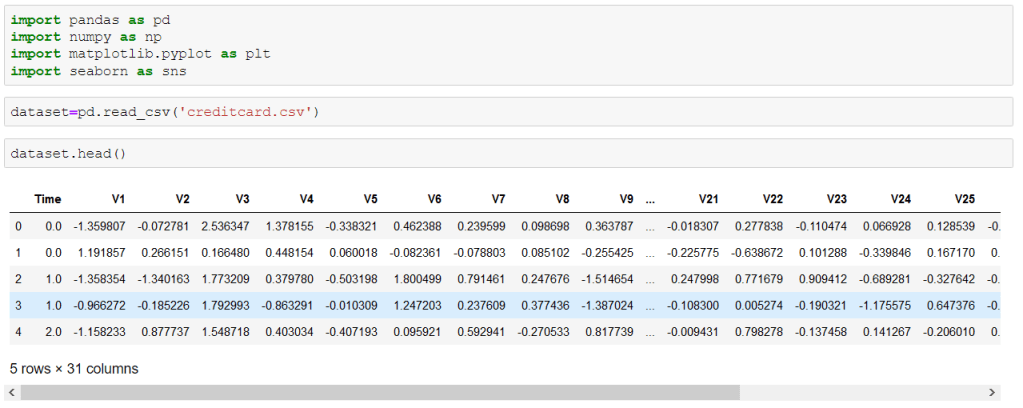Click the V1 column header
Screen dimensions: 1023x408
click(x=117, y=200)
